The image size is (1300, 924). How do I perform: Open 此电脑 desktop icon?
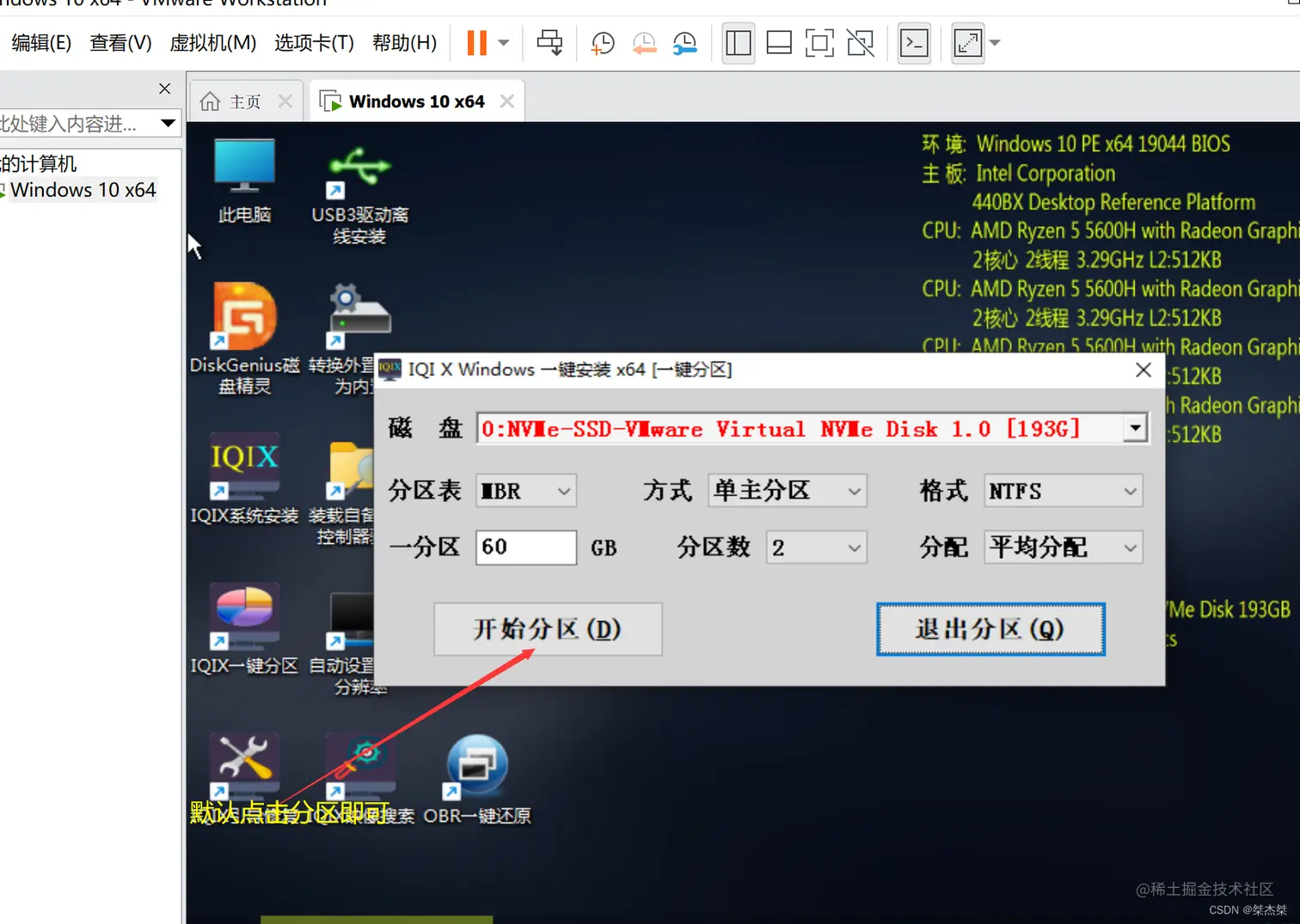click(244, 181)
